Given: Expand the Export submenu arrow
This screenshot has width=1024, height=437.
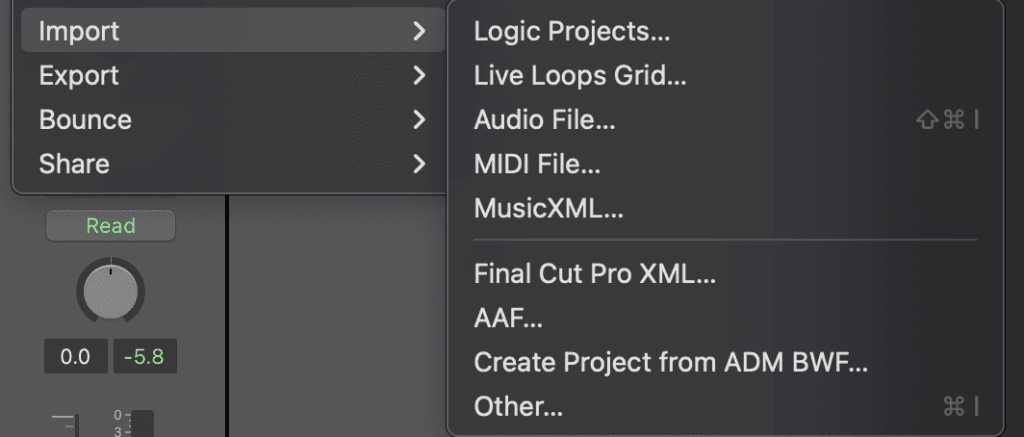Looking at the screenshot, I should pyautogui.click(x=419, y=75).
